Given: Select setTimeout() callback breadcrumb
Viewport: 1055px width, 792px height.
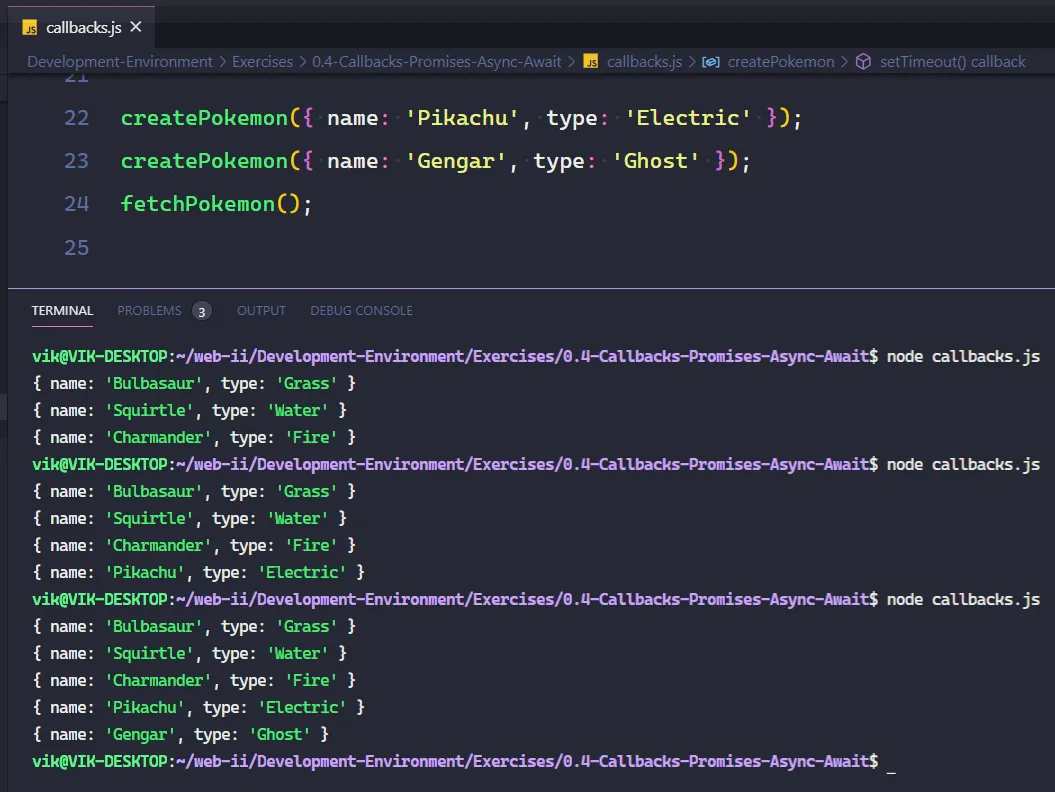Looking at the screenshot, I should (952, 62).
